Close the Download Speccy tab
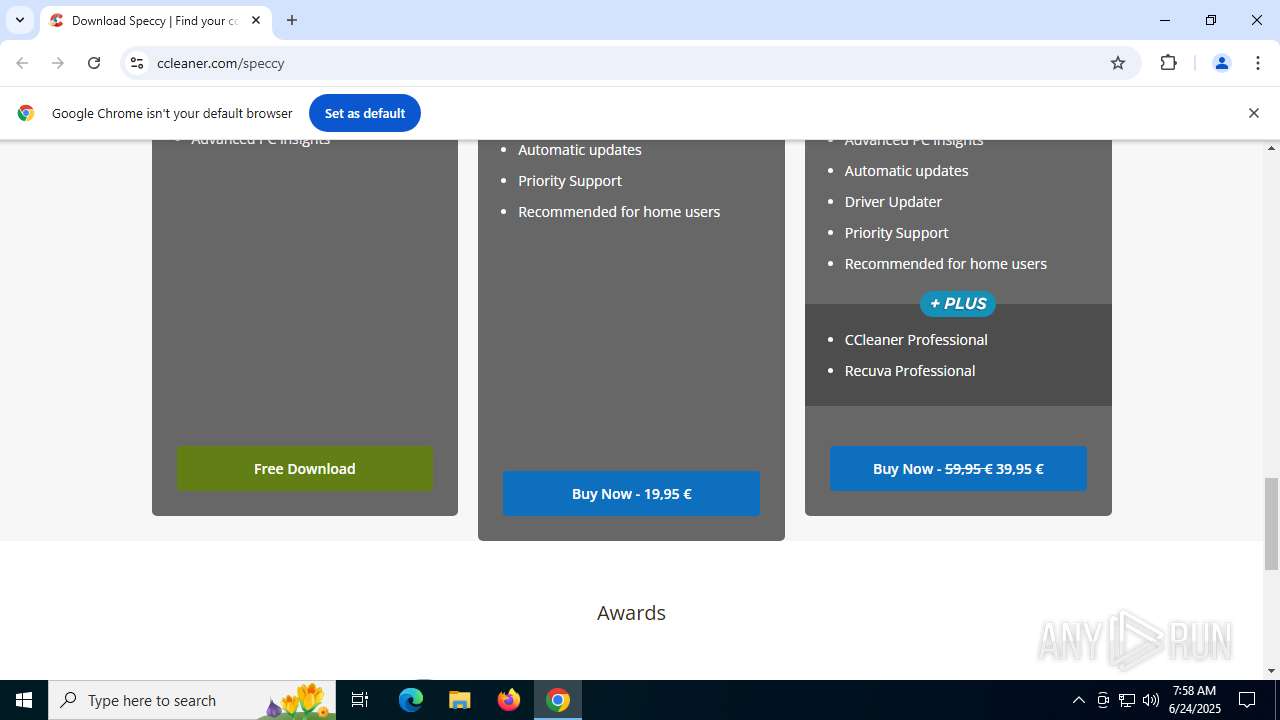Screen dimensions: 1280x720 [256, 20]
